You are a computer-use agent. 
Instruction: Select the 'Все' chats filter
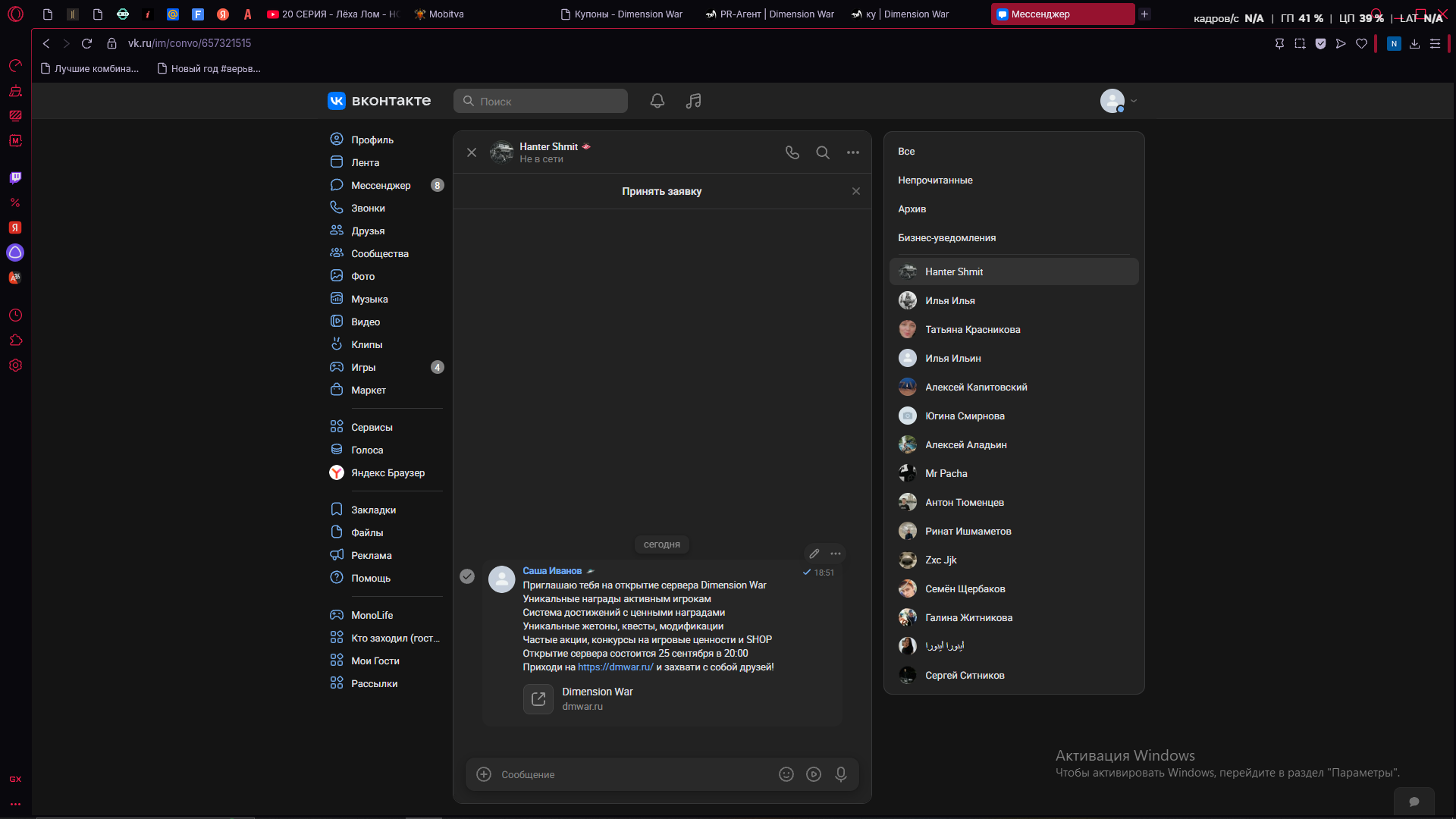(x=906, y=152)
